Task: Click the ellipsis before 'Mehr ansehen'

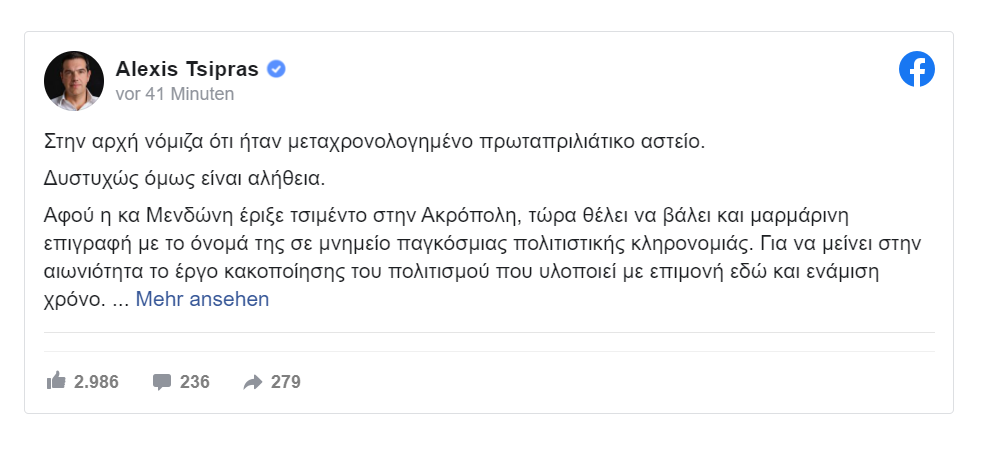Action: (x=120, y=302)
